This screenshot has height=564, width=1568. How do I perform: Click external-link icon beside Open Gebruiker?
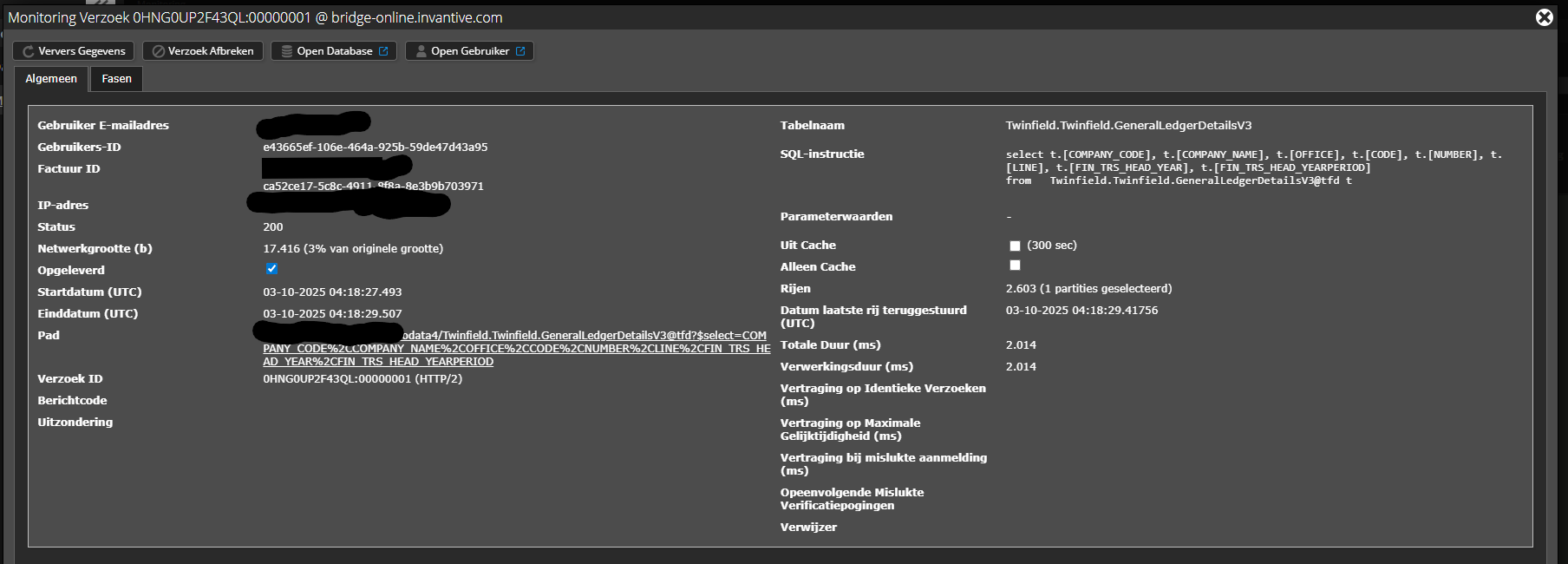520,51
